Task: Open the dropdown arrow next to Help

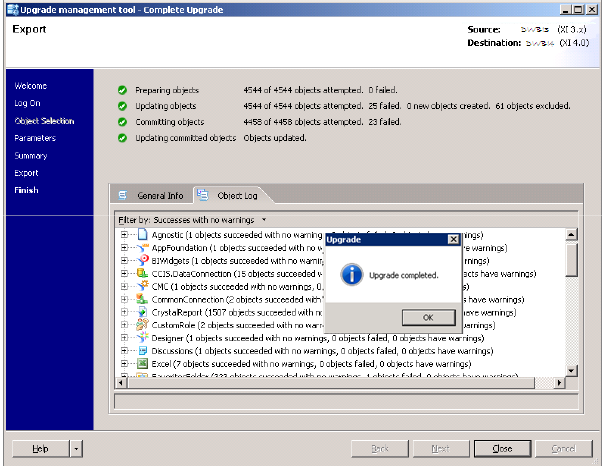Action: [77, 448]
